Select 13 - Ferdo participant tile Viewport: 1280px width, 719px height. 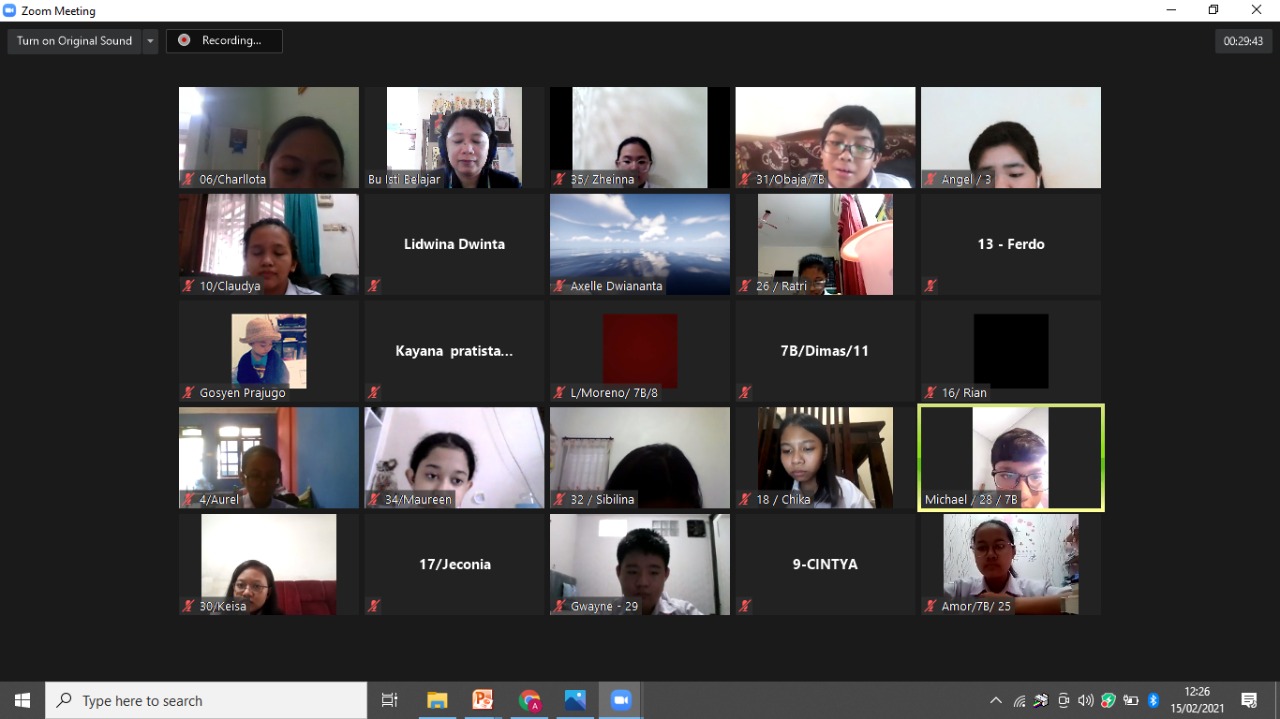coord(1011,244)
